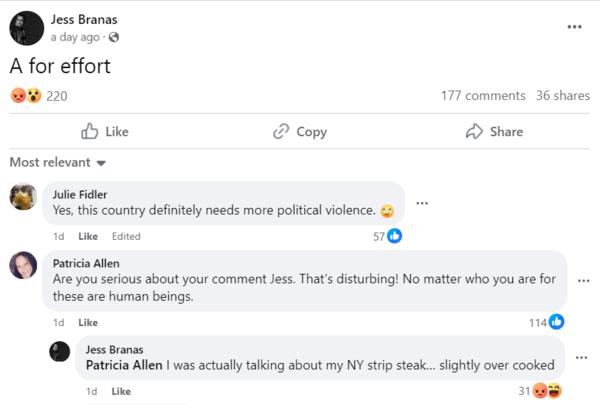Viewport: 600px width, 405px height.
Task: Click Jess Branas post profile picture
Action: click(x=26, y=28)
